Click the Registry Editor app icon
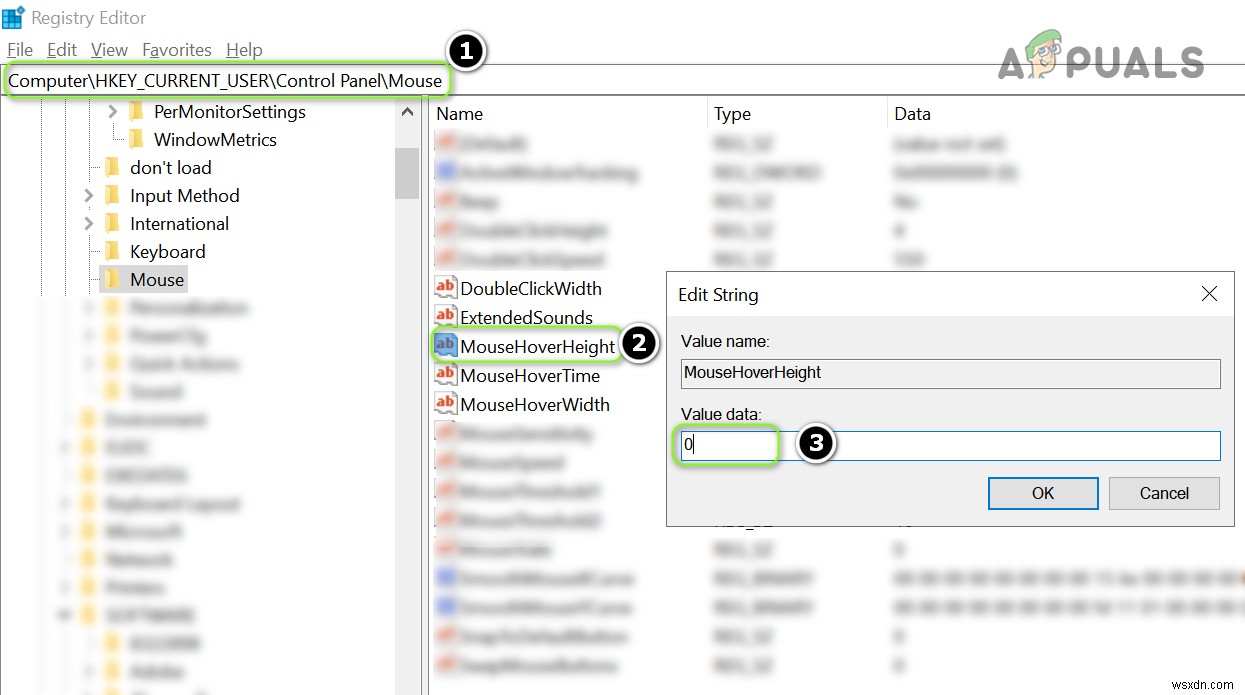1245x695 pixels. 13,17
